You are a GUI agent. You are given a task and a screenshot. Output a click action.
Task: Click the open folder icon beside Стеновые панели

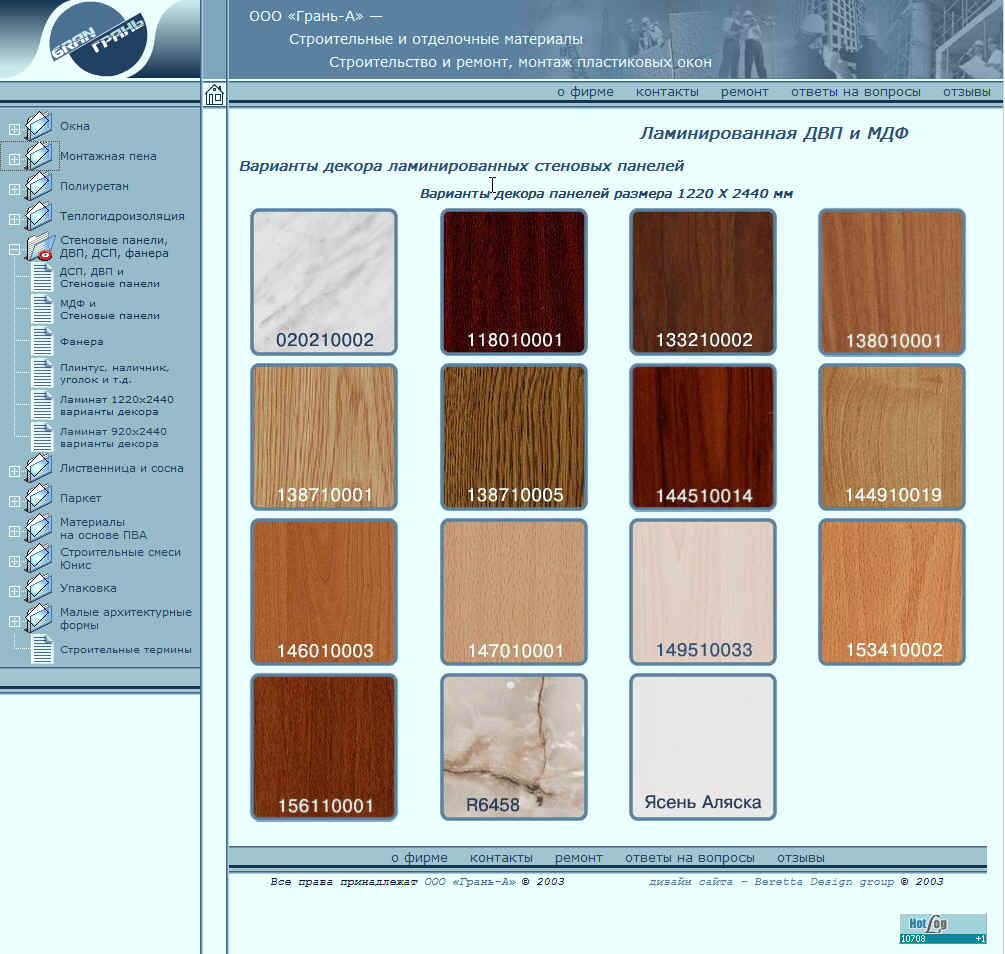[x=38, y=246]
